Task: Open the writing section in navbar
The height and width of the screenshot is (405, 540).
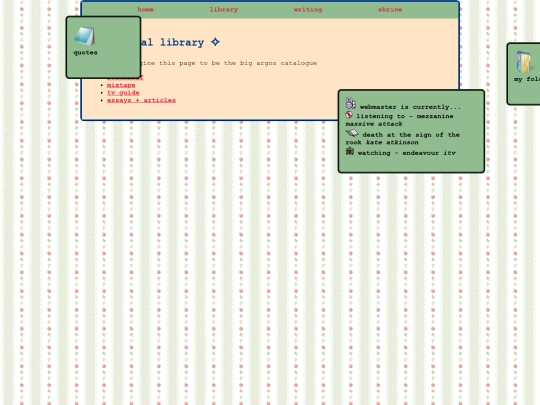Action: pos(308,10)
